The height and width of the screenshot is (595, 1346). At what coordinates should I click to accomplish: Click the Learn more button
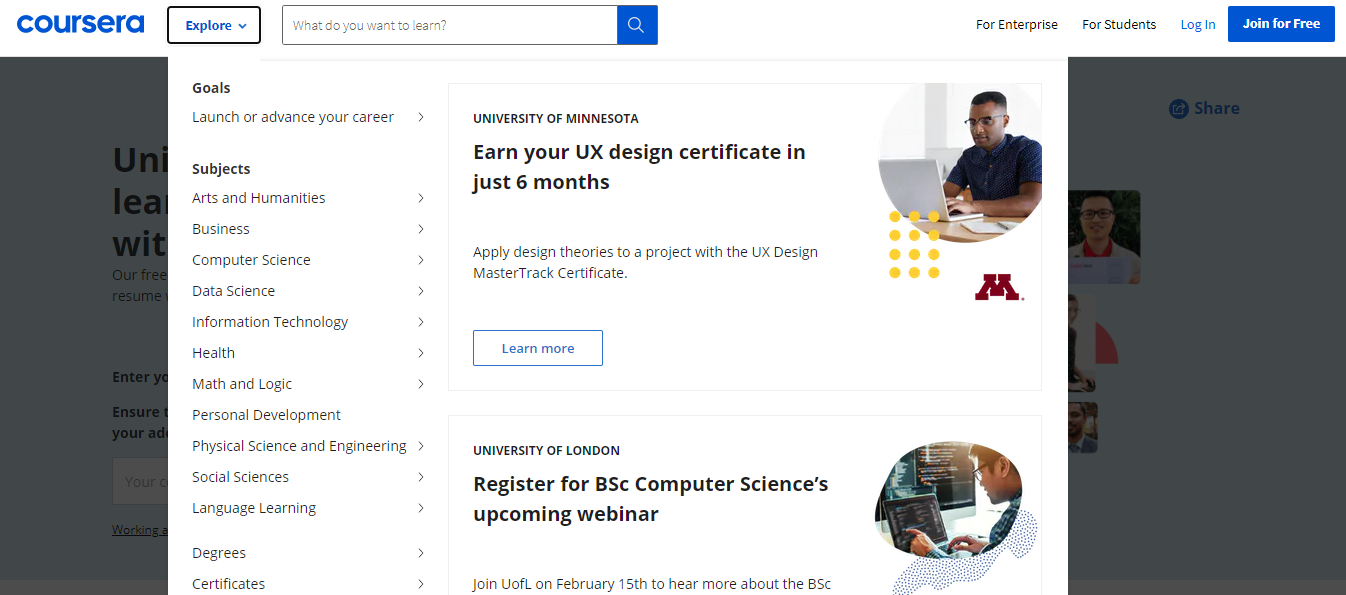click(x=537, y=348)
